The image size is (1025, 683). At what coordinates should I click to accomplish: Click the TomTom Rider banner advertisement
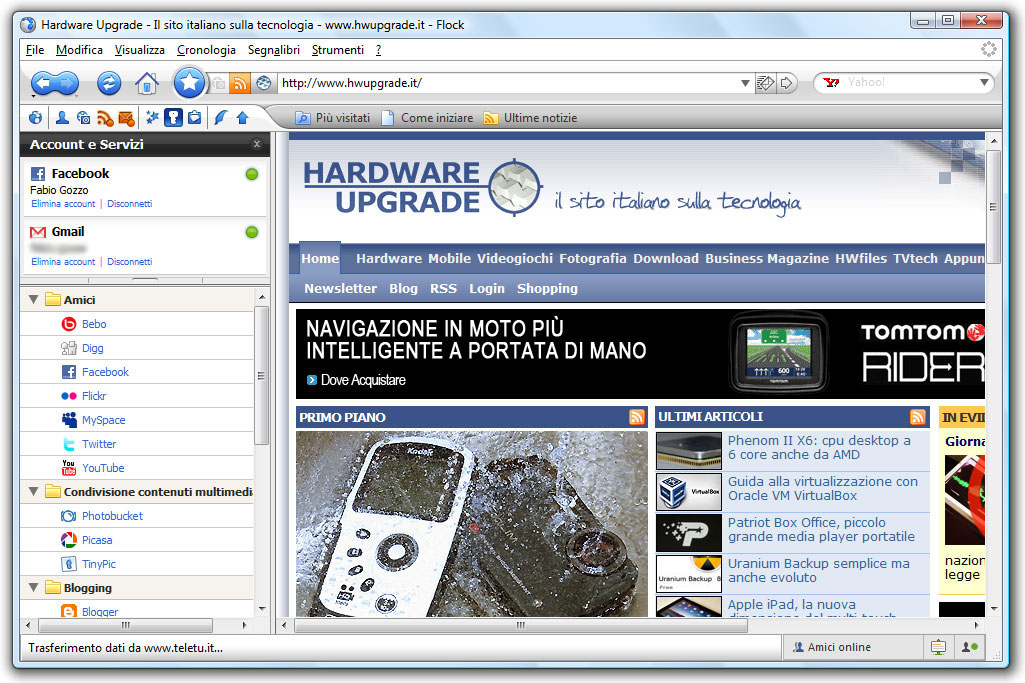click(640, 354)
